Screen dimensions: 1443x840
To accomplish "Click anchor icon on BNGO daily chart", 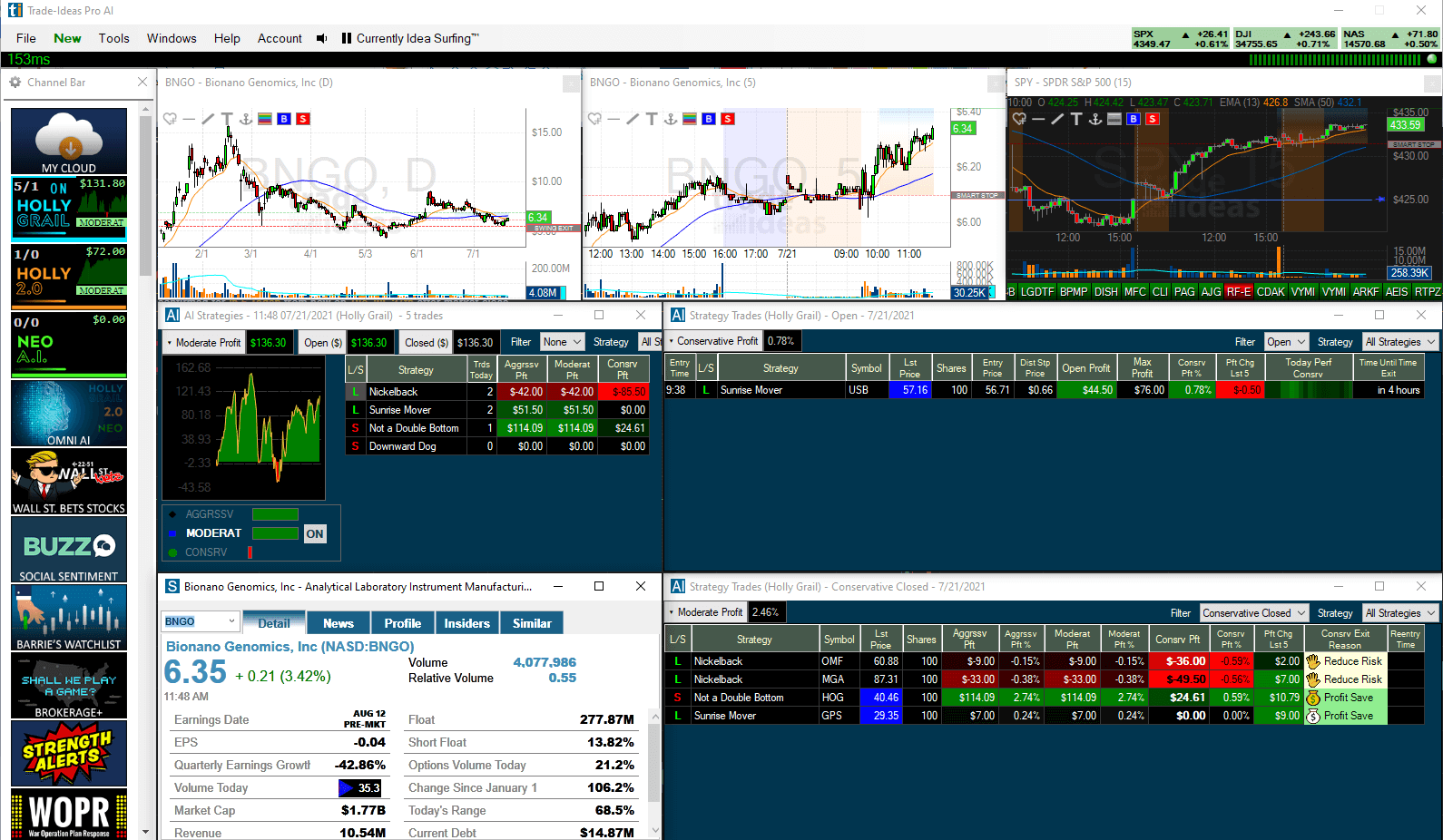I will point(245,119).
